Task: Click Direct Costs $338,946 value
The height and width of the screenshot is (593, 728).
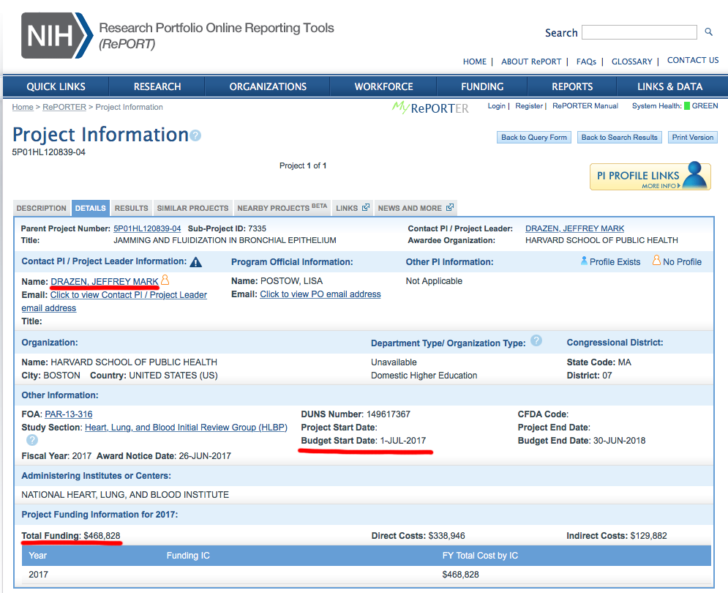Action: [446, 536]
